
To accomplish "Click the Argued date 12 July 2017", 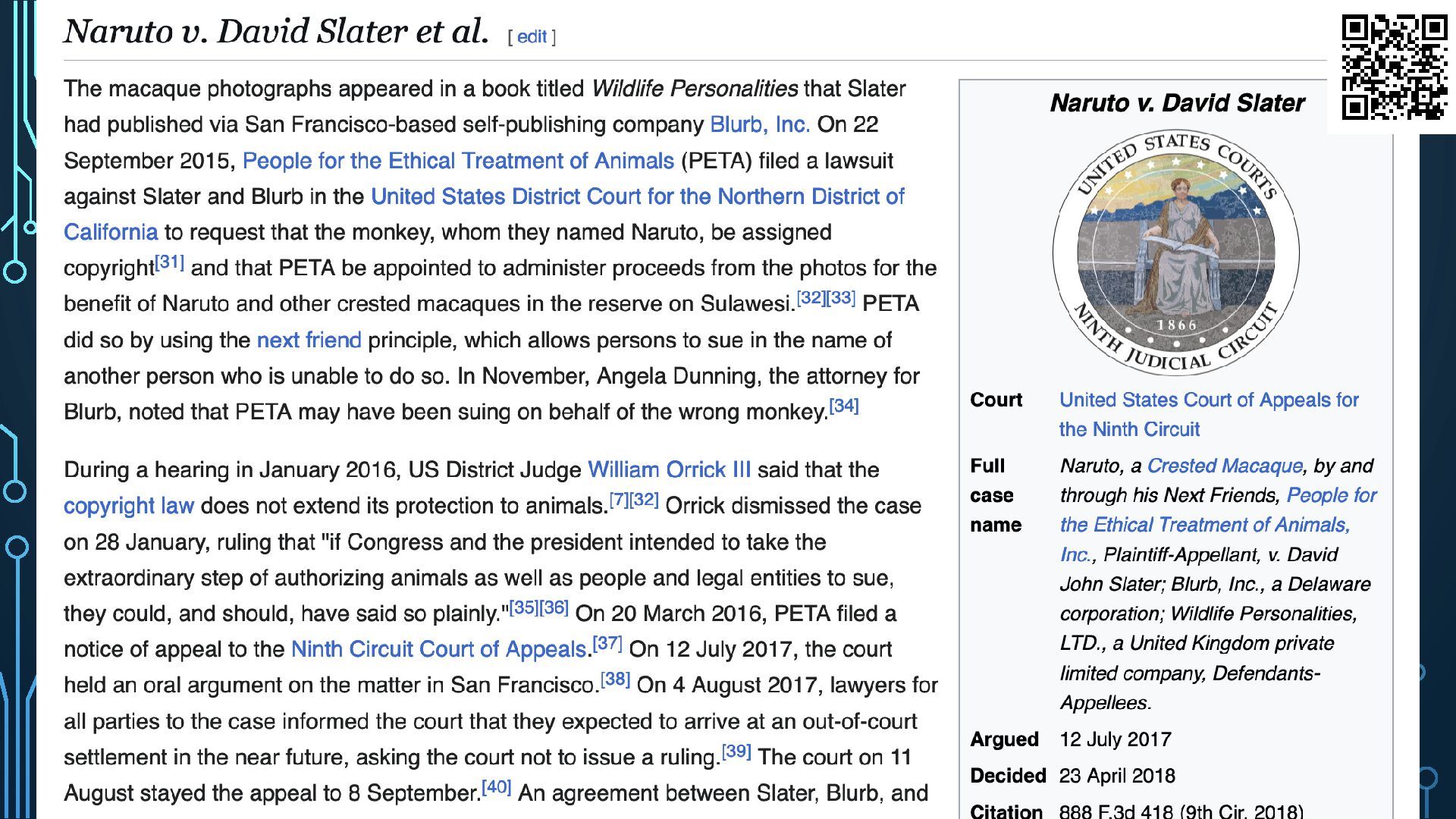I will point(1116,739).
